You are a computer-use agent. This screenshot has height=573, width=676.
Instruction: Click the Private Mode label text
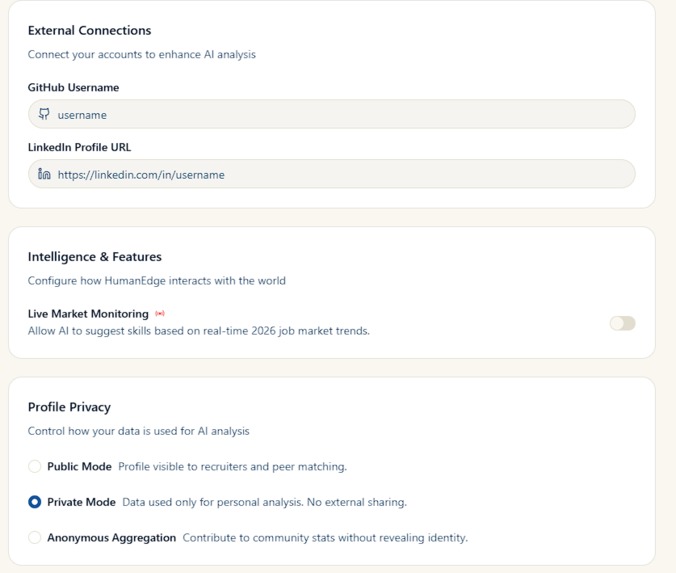[81, 502]
